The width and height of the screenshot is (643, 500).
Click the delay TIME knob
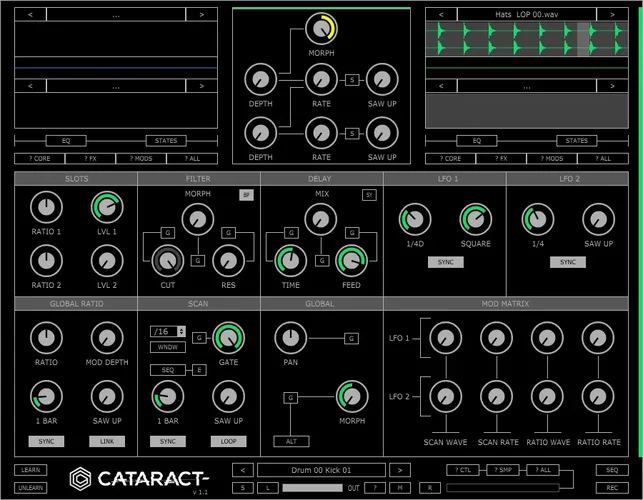coord(291,261)
